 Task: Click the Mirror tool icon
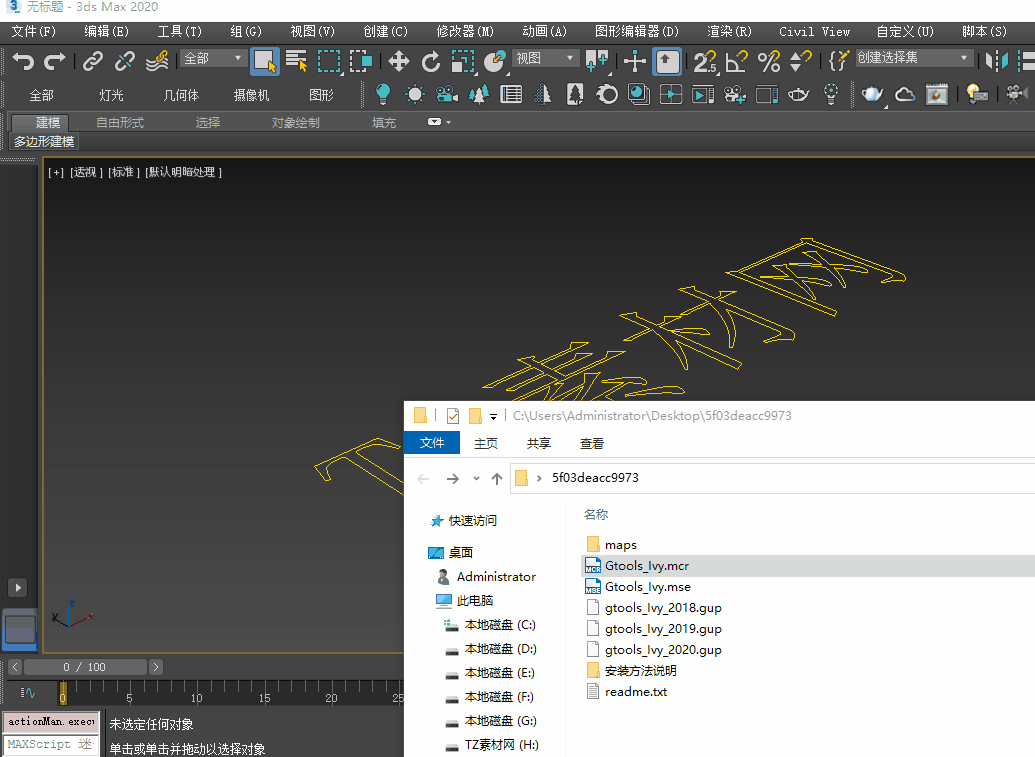point(996,62)
